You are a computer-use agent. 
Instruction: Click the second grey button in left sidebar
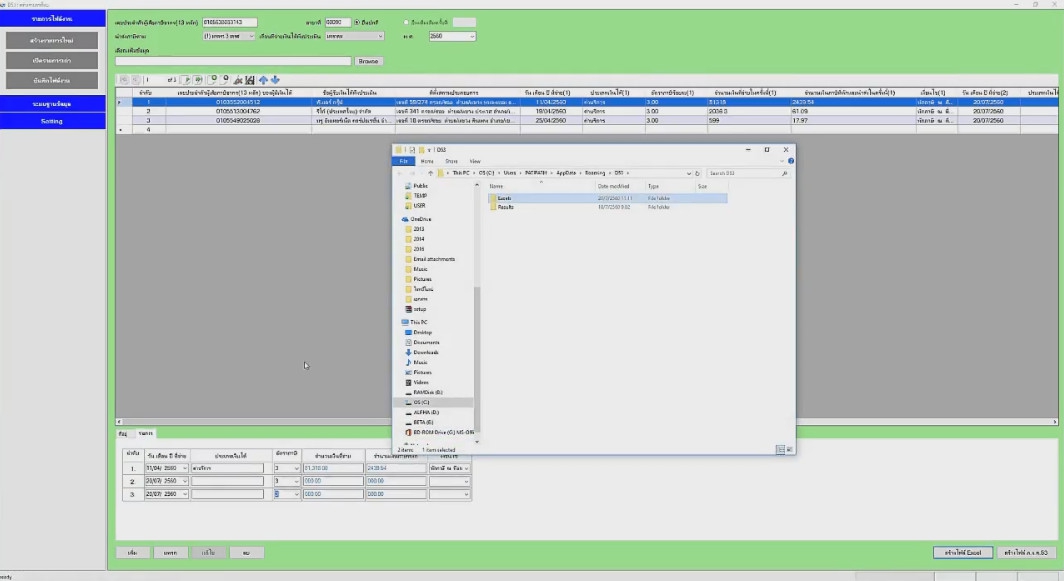click(52, 60)
